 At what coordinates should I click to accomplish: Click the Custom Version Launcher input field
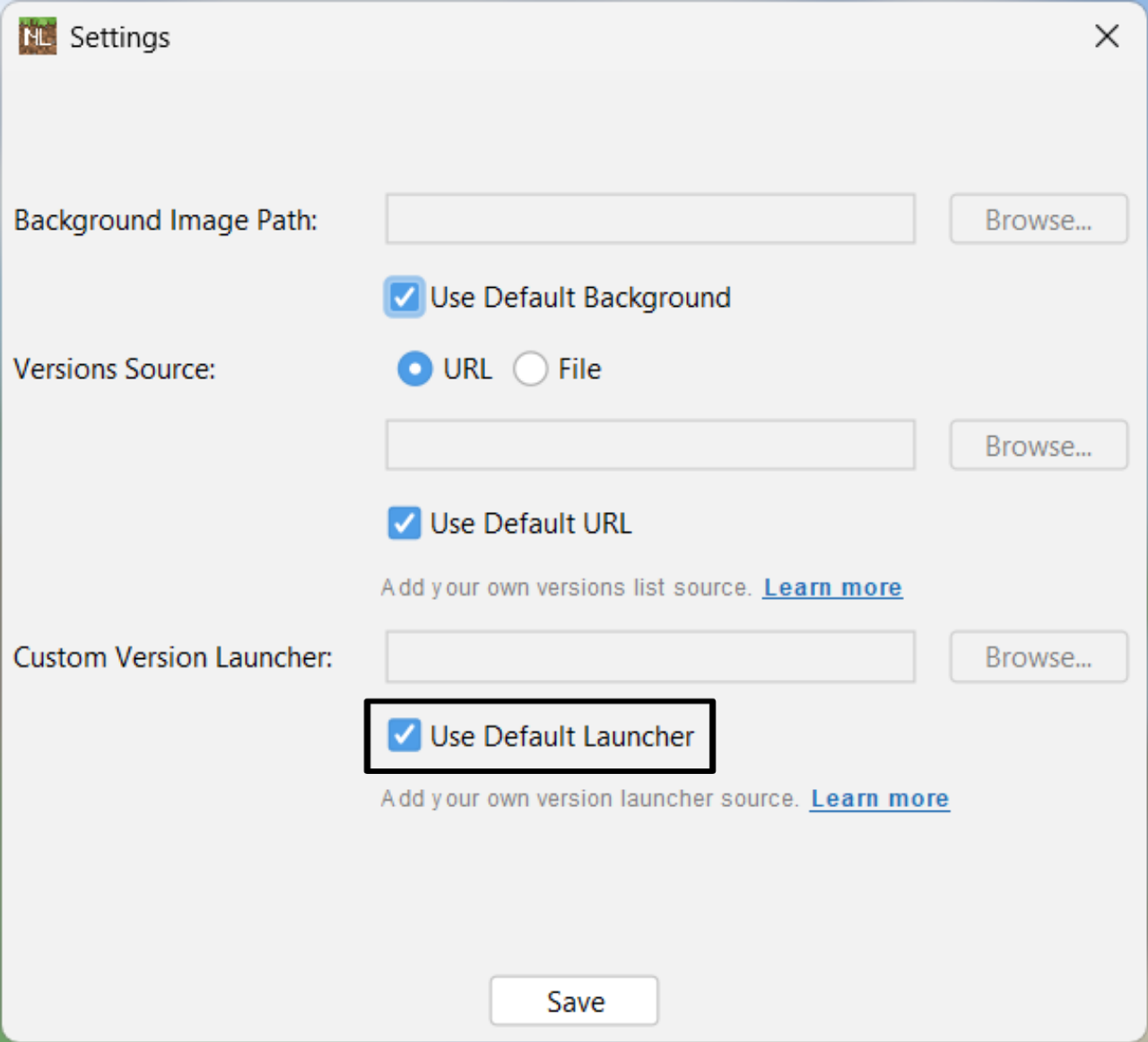coord(650,657)
